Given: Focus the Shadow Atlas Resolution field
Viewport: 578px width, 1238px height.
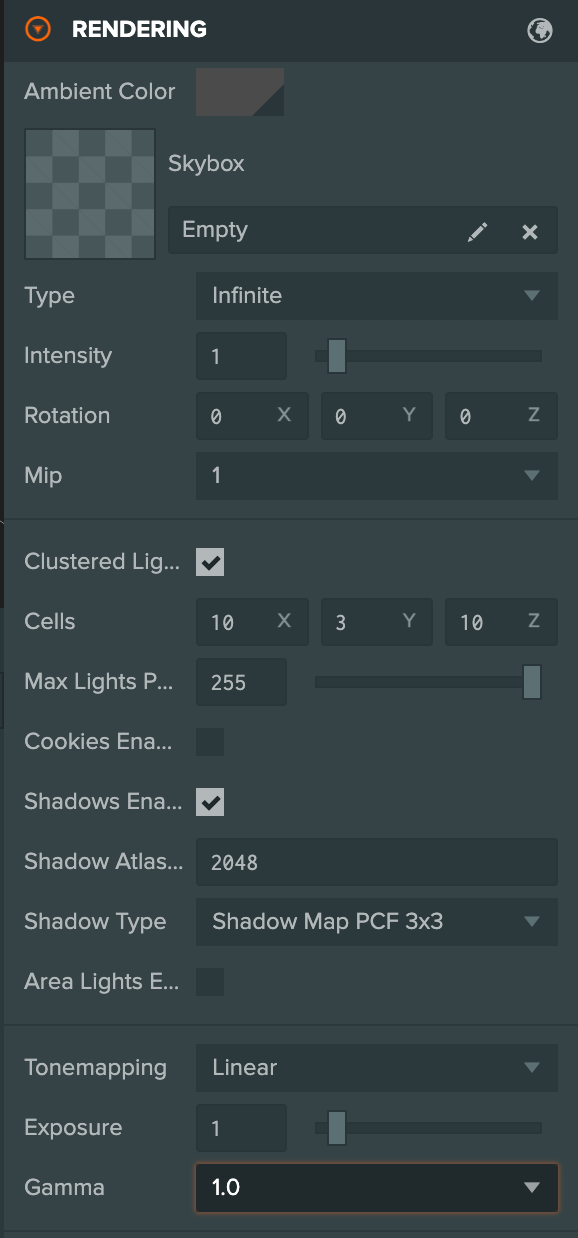Looking at the screenshot, I should click(376, 862).
